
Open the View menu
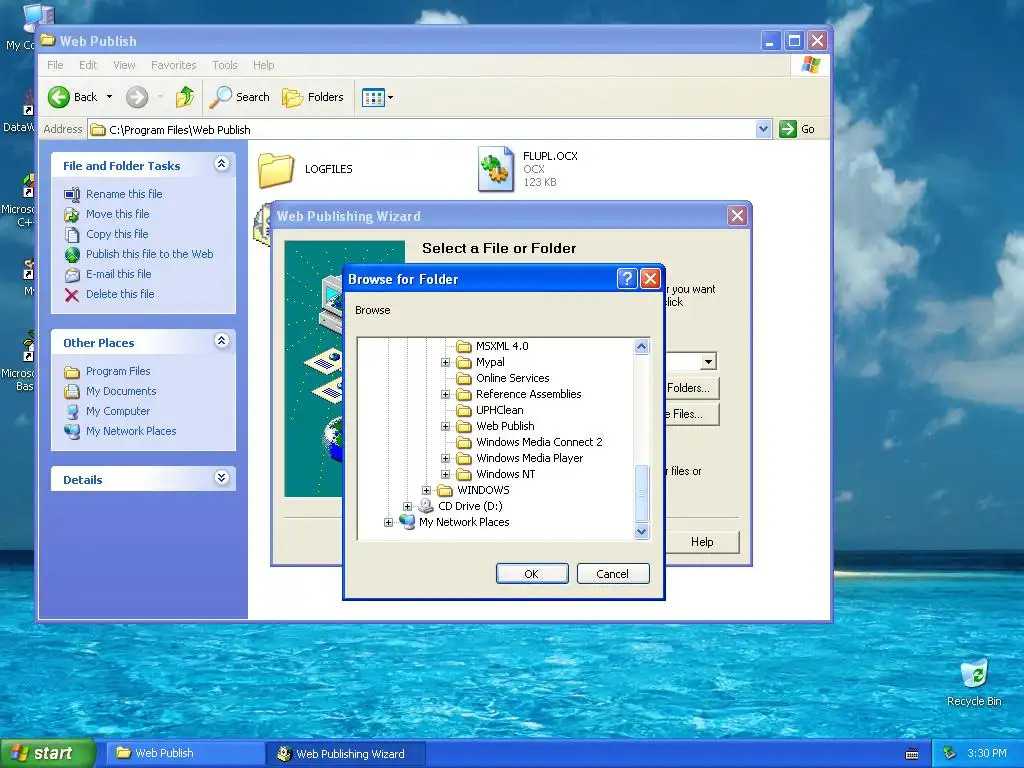pyautogui.click(x=124, y=65)
